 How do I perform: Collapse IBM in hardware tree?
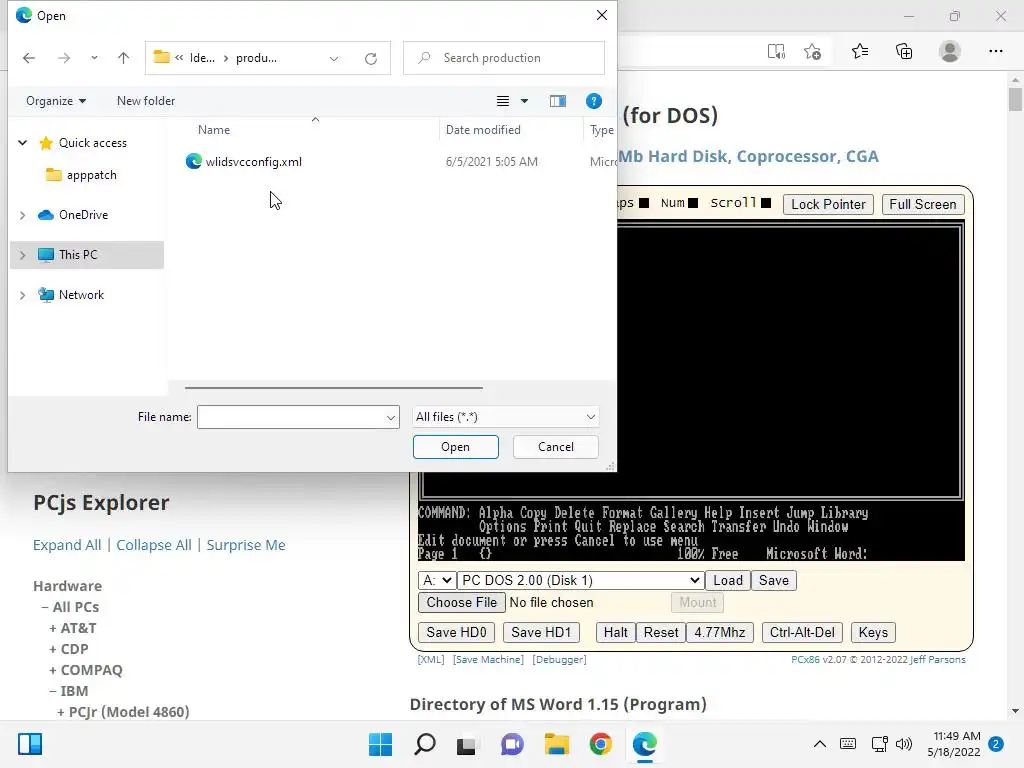point(69,691)
